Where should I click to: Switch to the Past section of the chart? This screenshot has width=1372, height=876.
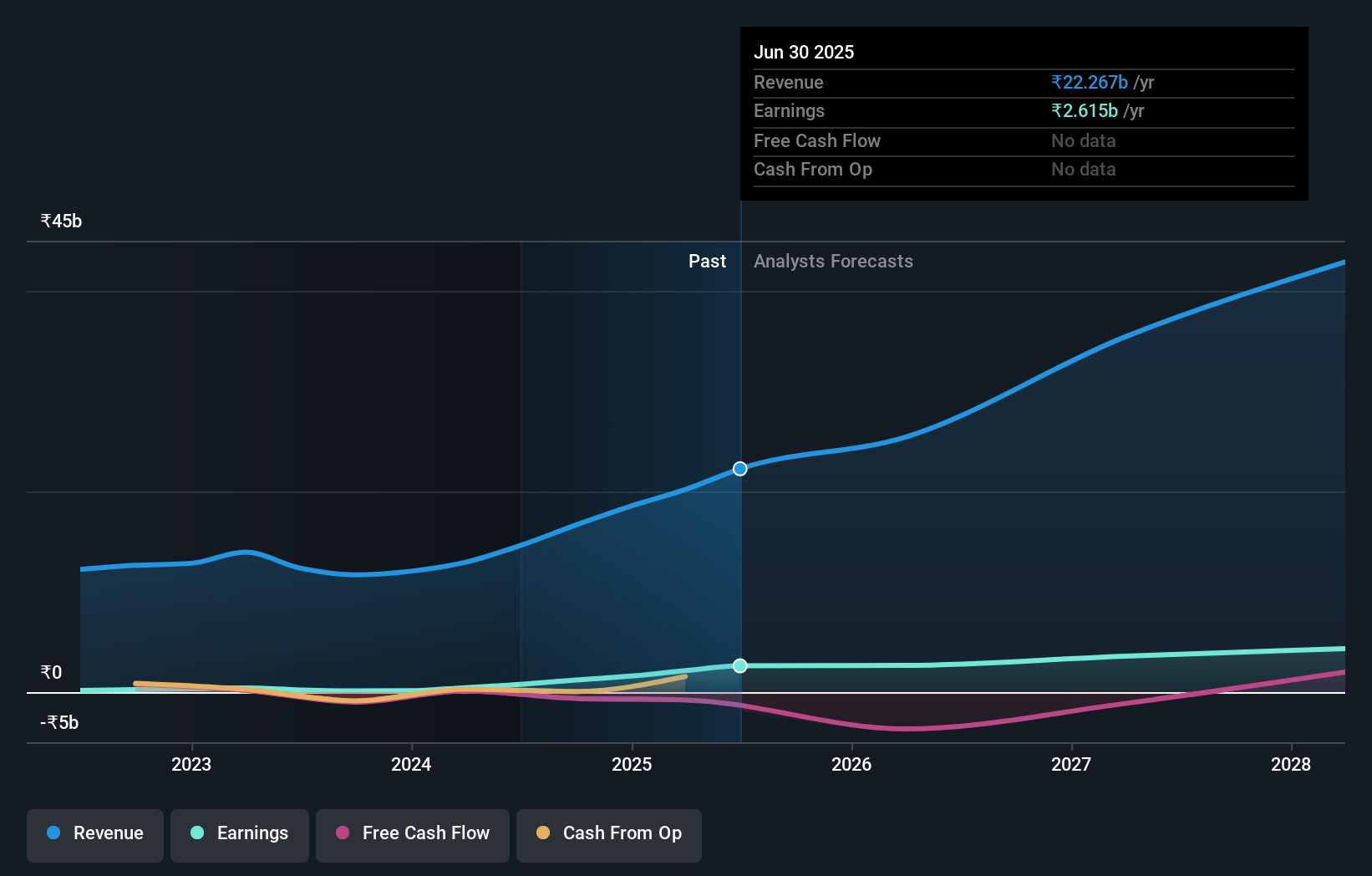point(707,261)
